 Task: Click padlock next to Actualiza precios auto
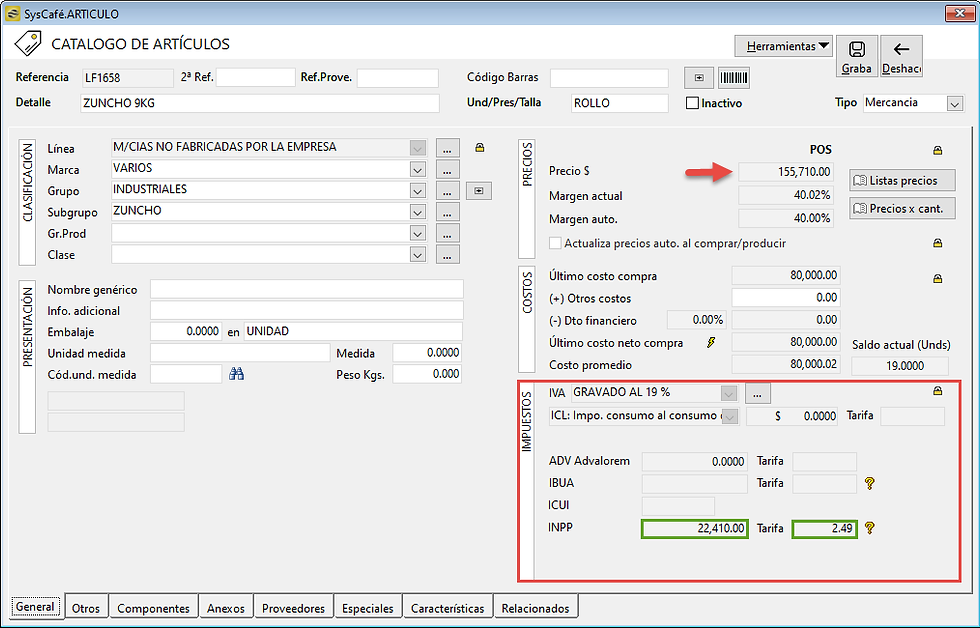[938, 243]
